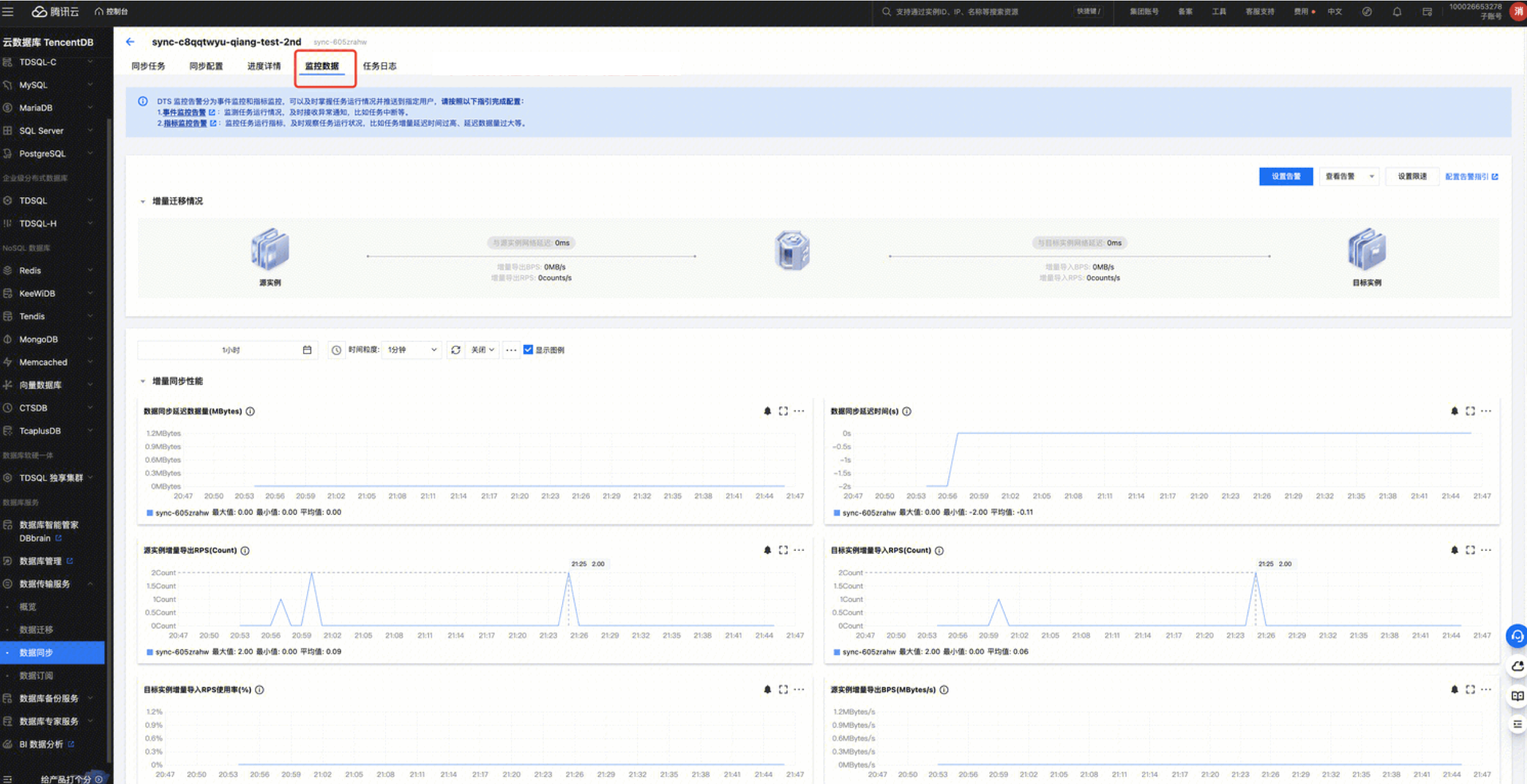Viewport: 1527px width, 784px height.
Task: Click the refresh icon in chart toolbar
Action: click(455, 350)
